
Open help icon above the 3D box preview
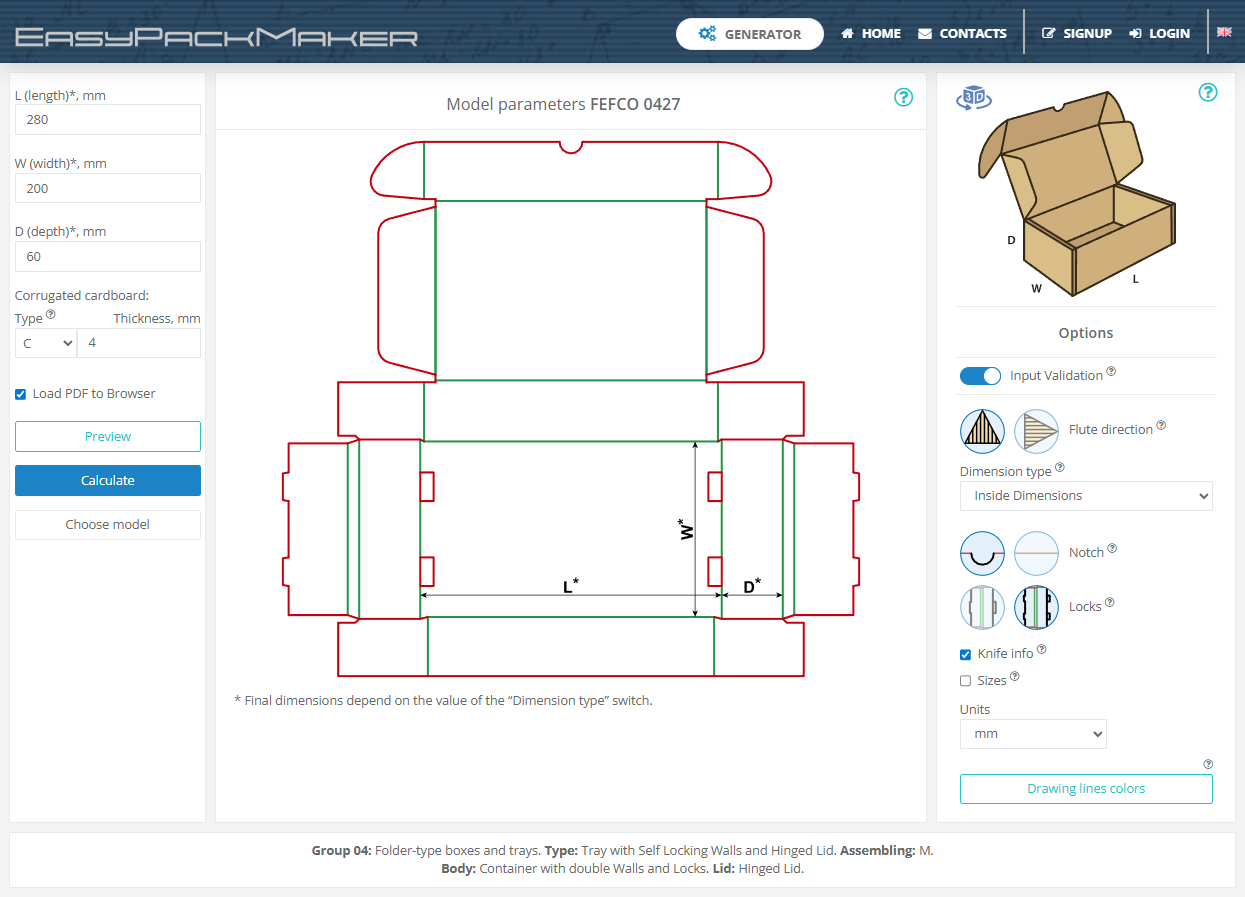[x=1208, y=93]
